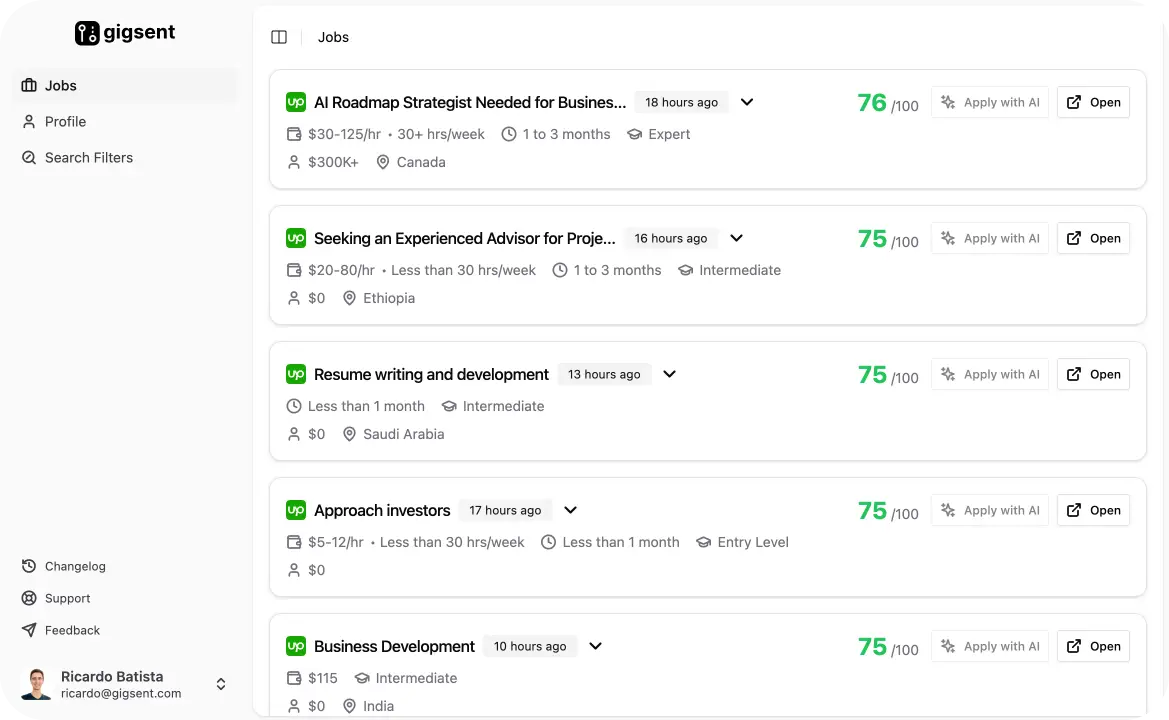Toggle the sidebar panel icon
The image size is (1169, 720).
pyautogui.click(x=279, y=37)
